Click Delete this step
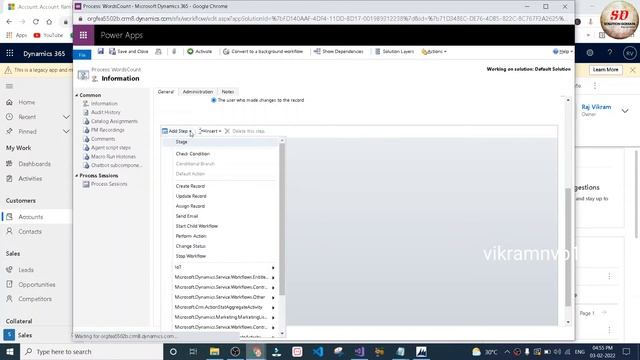The width and height of the screenshot is (640, 360). click(245, 131)
